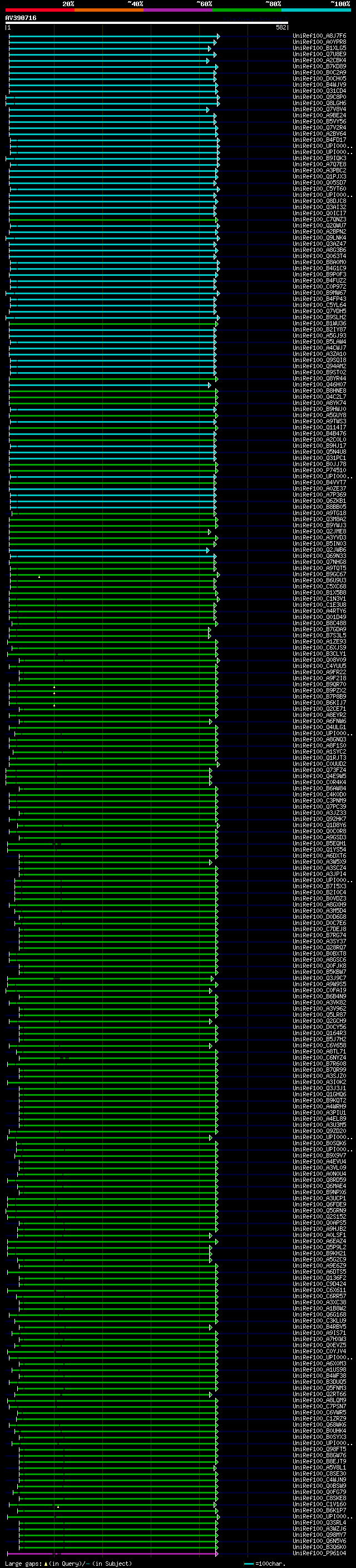Click the green ~80% identity legend swatch
Image resolution: width=356 pixels, height=1568 pixels.
[247, 10]
